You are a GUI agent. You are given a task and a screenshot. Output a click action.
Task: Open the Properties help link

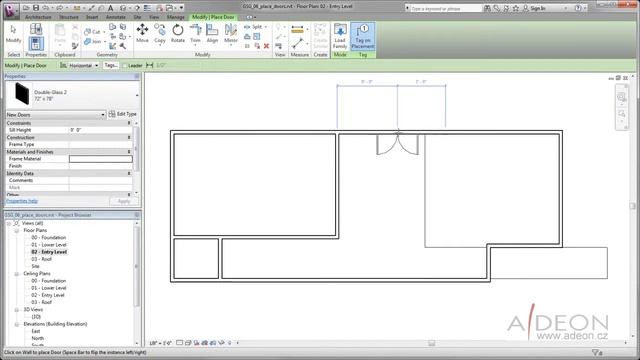[x=22, y=201]
